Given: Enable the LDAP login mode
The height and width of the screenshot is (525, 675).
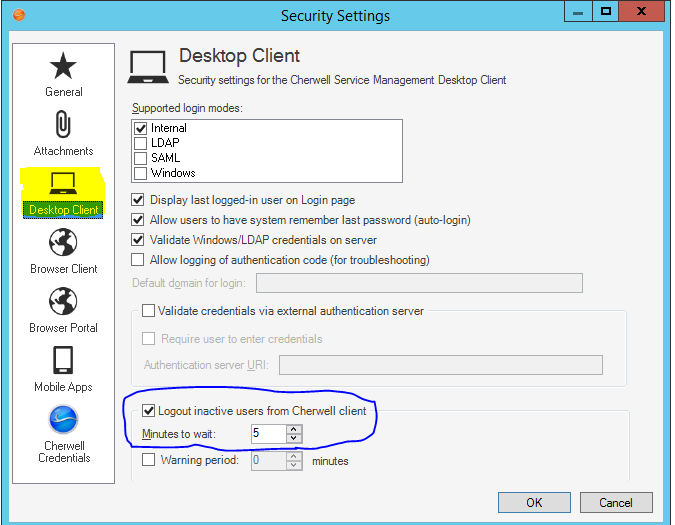Looking at the screenshot, I should coord(141,143).
